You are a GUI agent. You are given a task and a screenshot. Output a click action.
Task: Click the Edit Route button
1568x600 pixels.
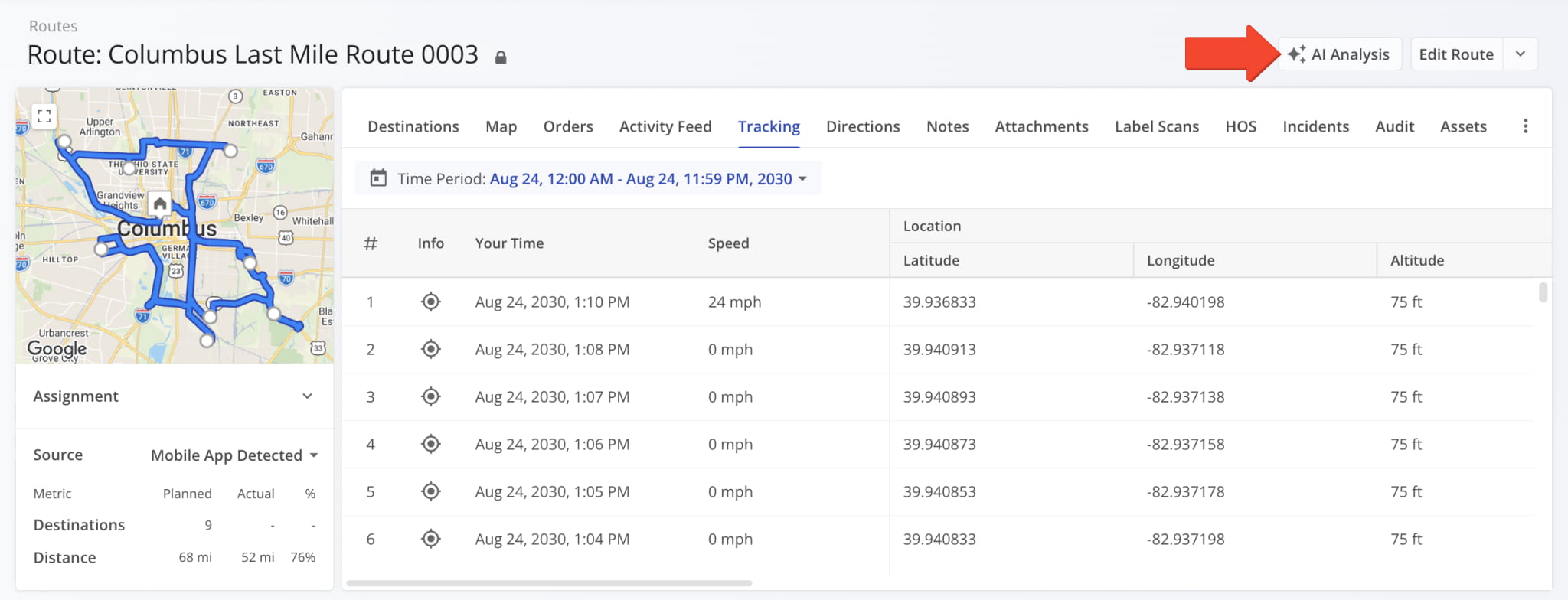pos(1456,54)
